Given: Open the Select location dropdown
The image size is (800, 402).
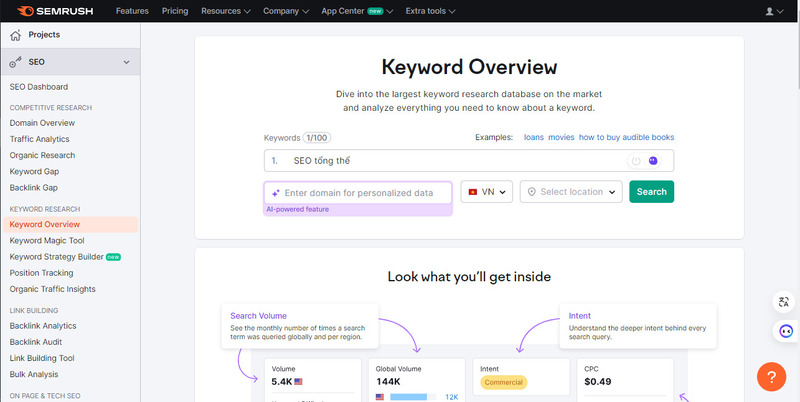Looking at the screenshot, I should point(571,192).
